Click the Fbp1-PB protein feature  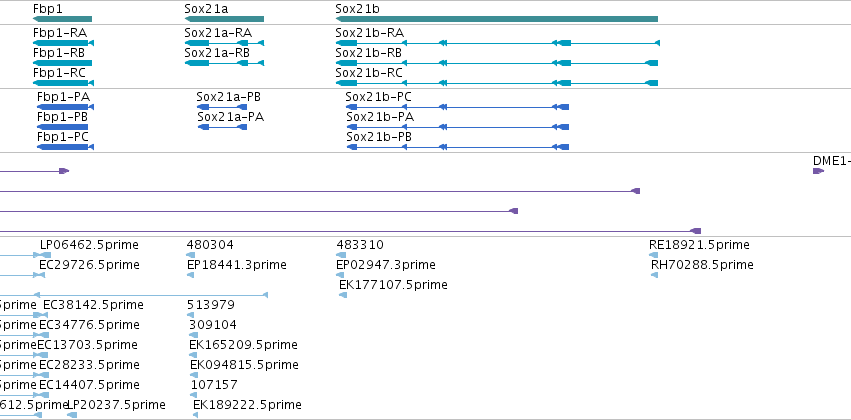click(x=62, y=127)
